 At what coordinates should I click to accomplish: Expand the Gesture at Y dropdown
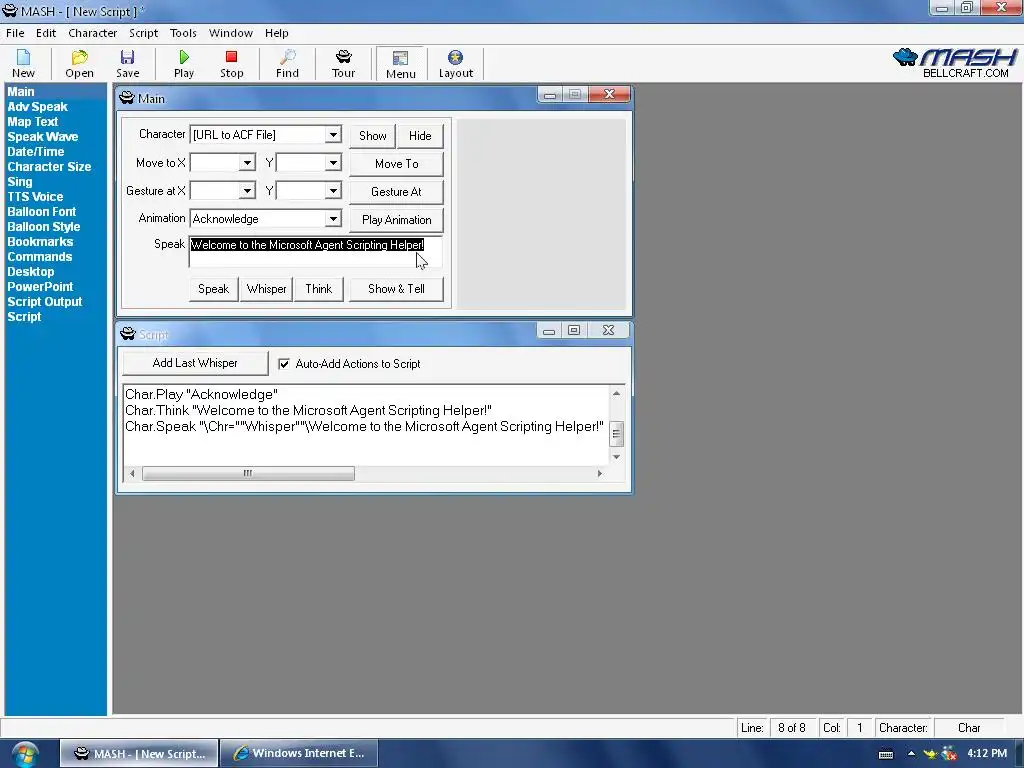333,191
